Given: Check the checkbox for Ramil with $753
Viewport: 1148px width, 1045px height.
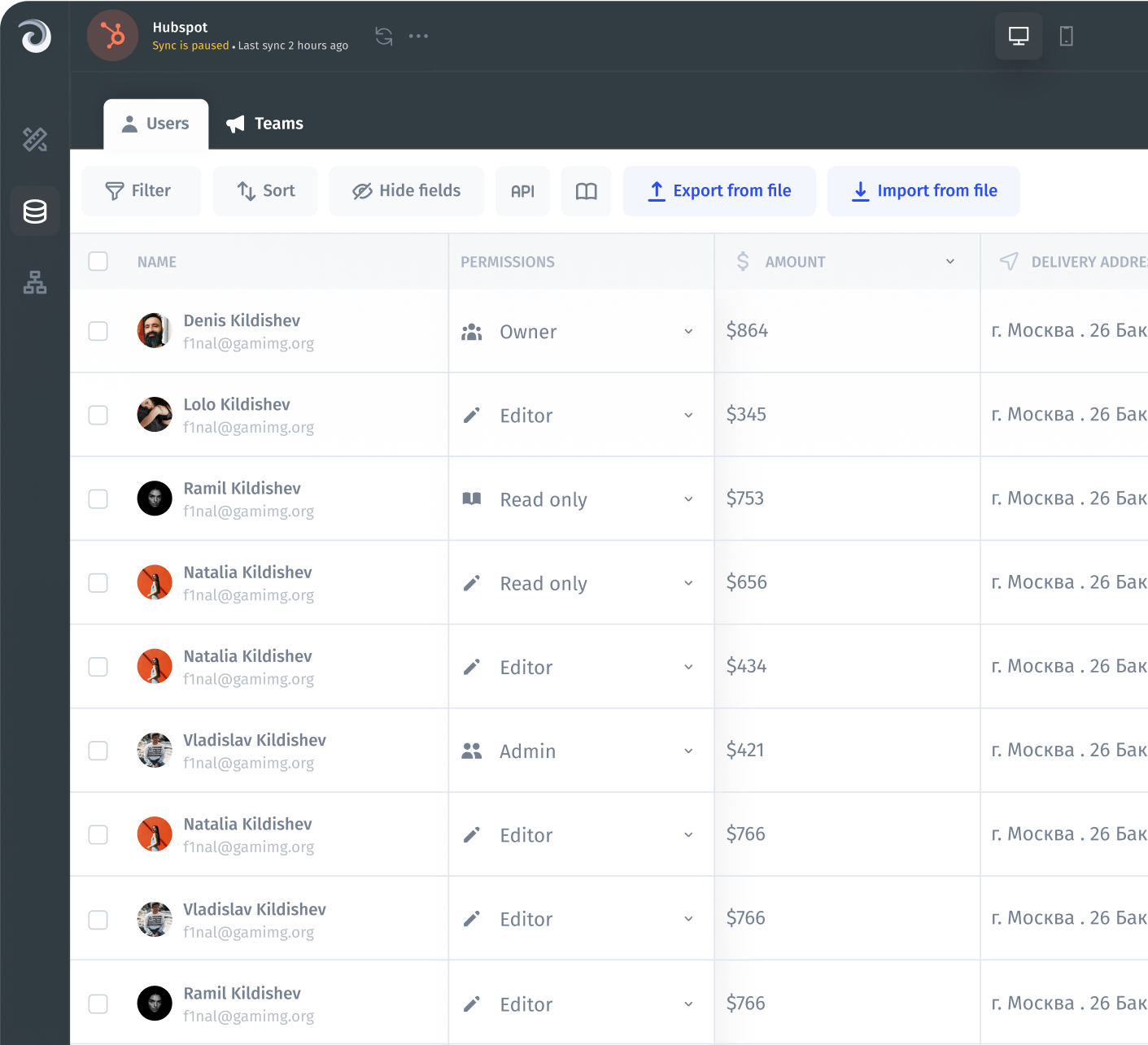Looking at the screenshot, I should [x=98, y=499].
